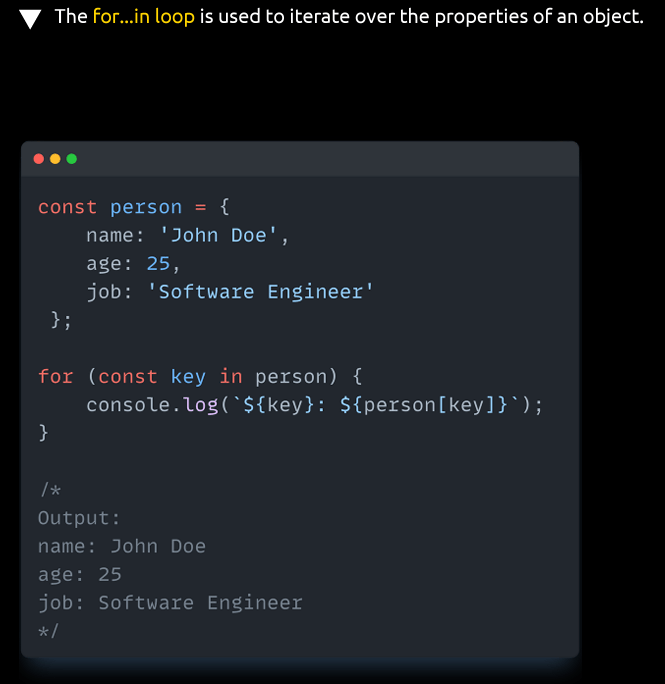This screenshot has width=665, height=684.
Task: Click the "key" variable after const
Action: click(188, 376)
